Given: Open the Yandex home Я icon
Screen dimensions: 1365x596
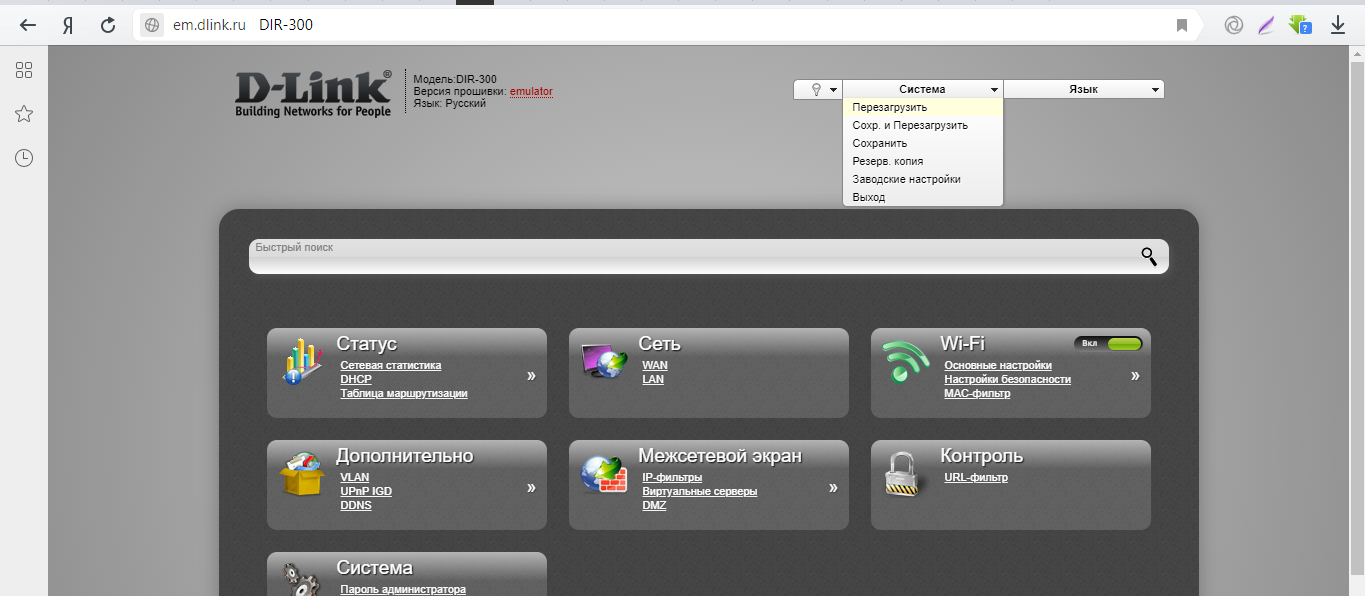Looking at the screenshot, I should [68, 25].
